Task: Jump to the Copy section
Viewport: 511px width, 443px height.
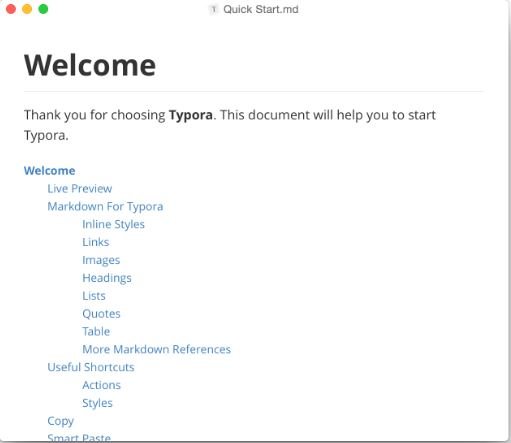Action: (x=60, y=421)
